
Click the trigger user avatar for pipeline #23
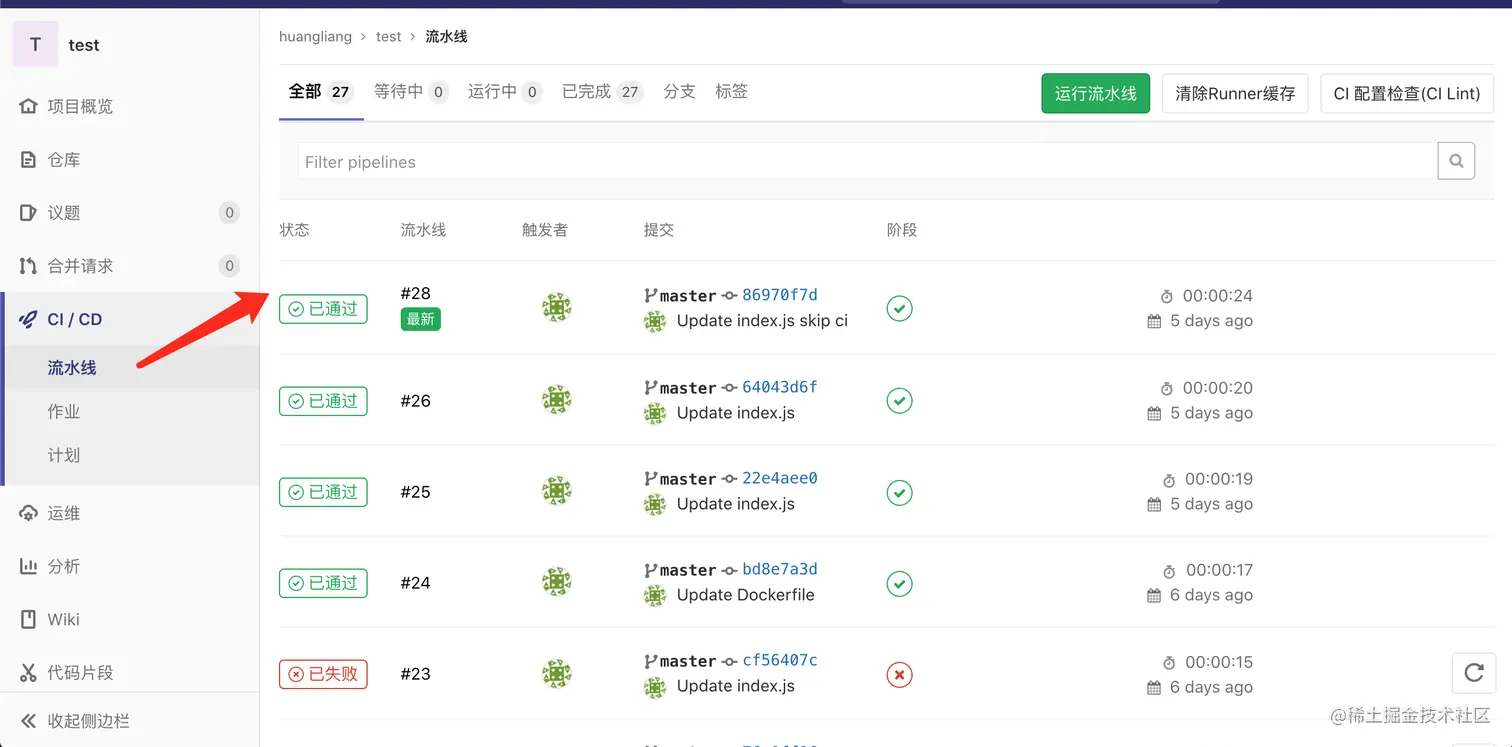coord(556,674)
